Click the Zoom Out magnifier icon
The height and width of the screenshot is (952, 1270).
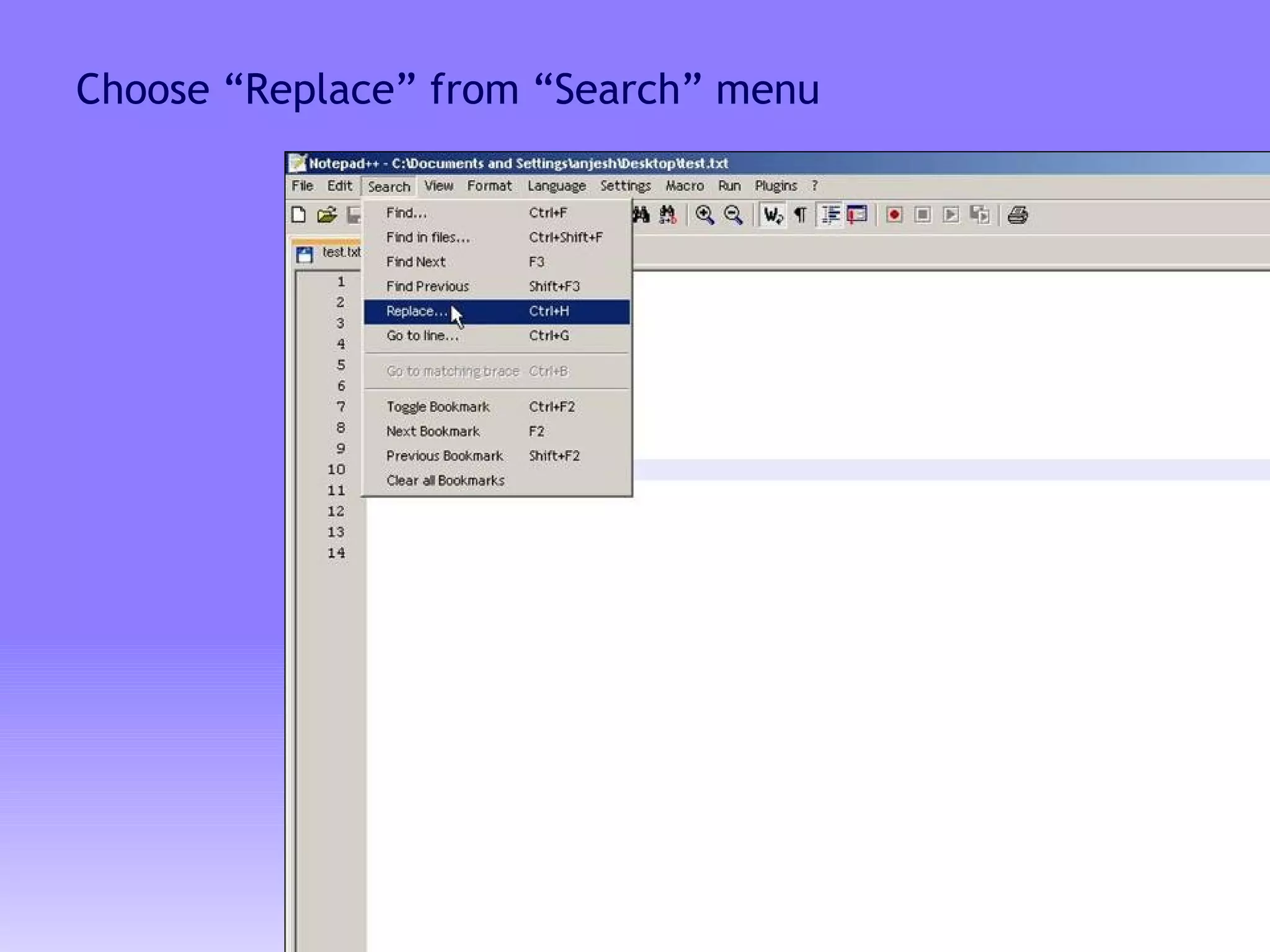point(733,215)
